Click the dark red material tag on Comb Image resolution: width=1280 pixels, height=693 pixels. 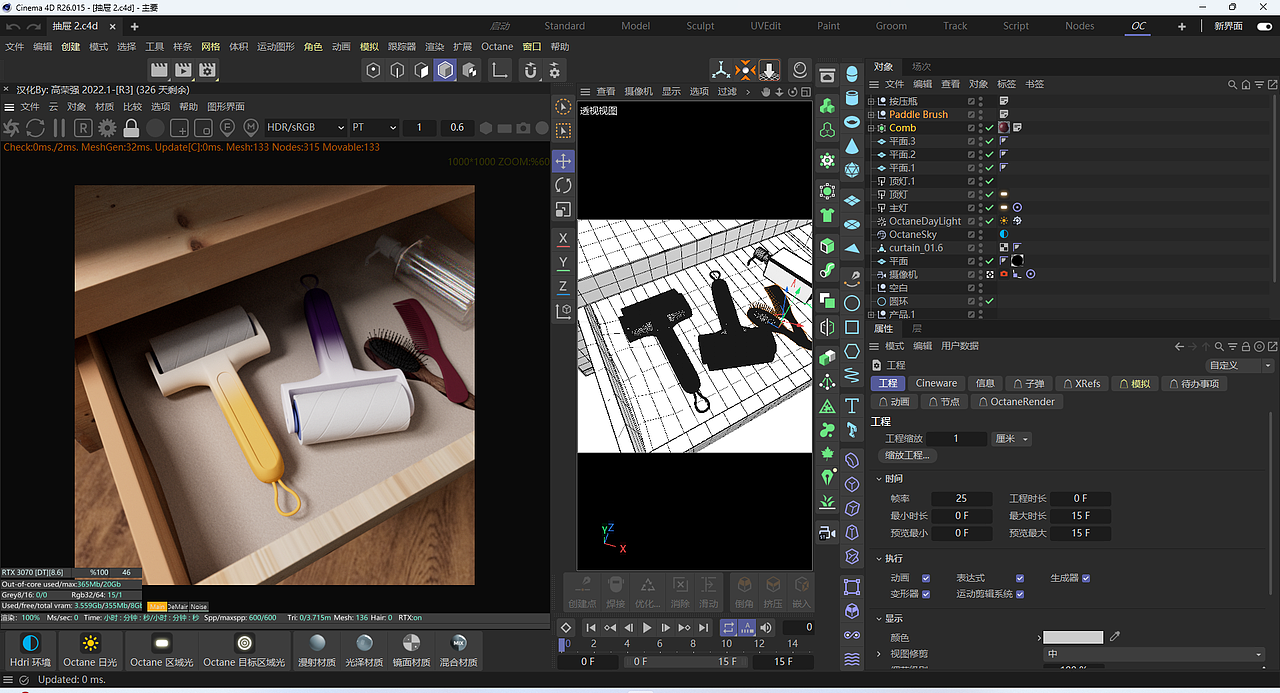click(1003, 128)
